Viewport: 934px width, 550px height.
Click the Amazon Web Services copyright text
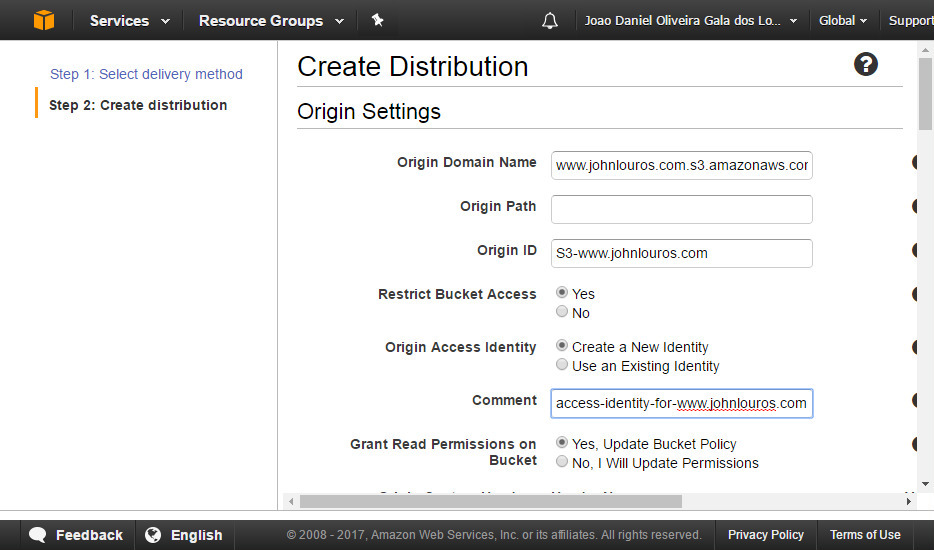(x=494, y=535)
